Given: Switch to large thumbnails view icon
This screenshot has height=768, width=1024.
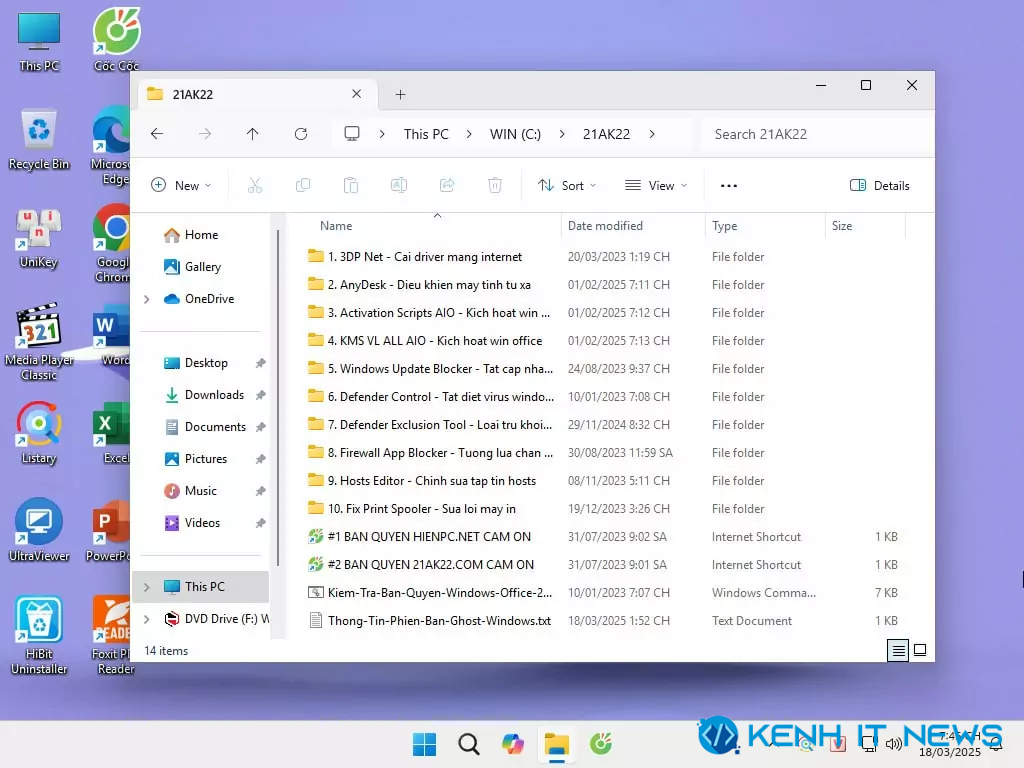Looking at the screenshot, I should coord(920,650).
